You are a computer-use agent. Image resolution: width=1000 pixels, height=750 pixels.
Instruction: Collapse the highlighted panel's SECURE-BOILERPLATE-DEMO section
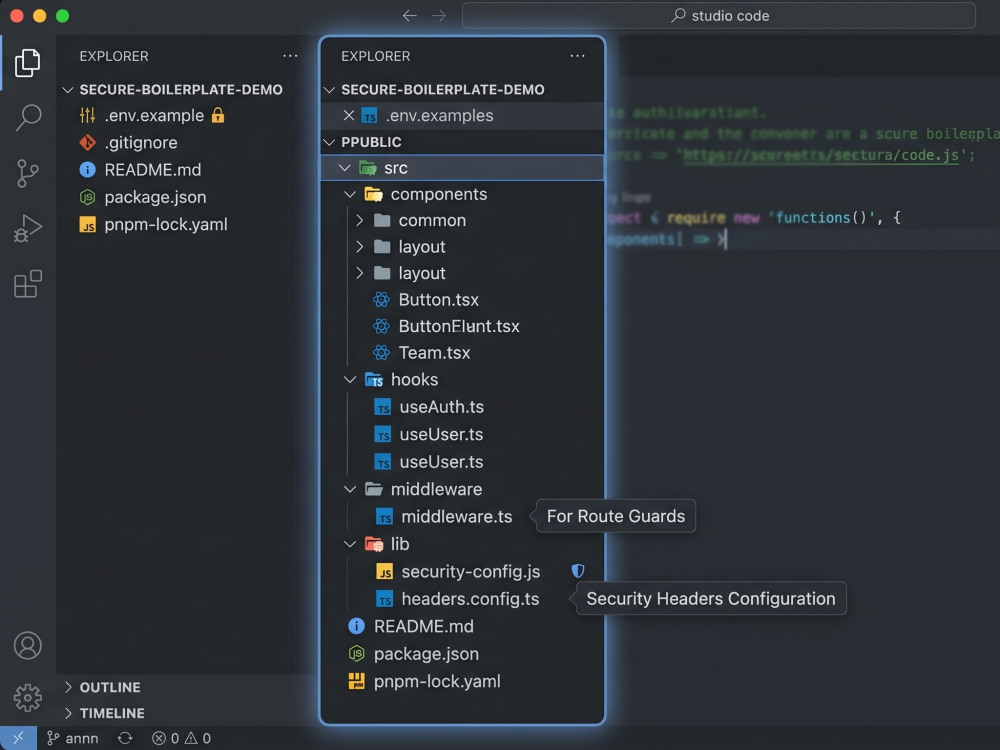point(330,90)
